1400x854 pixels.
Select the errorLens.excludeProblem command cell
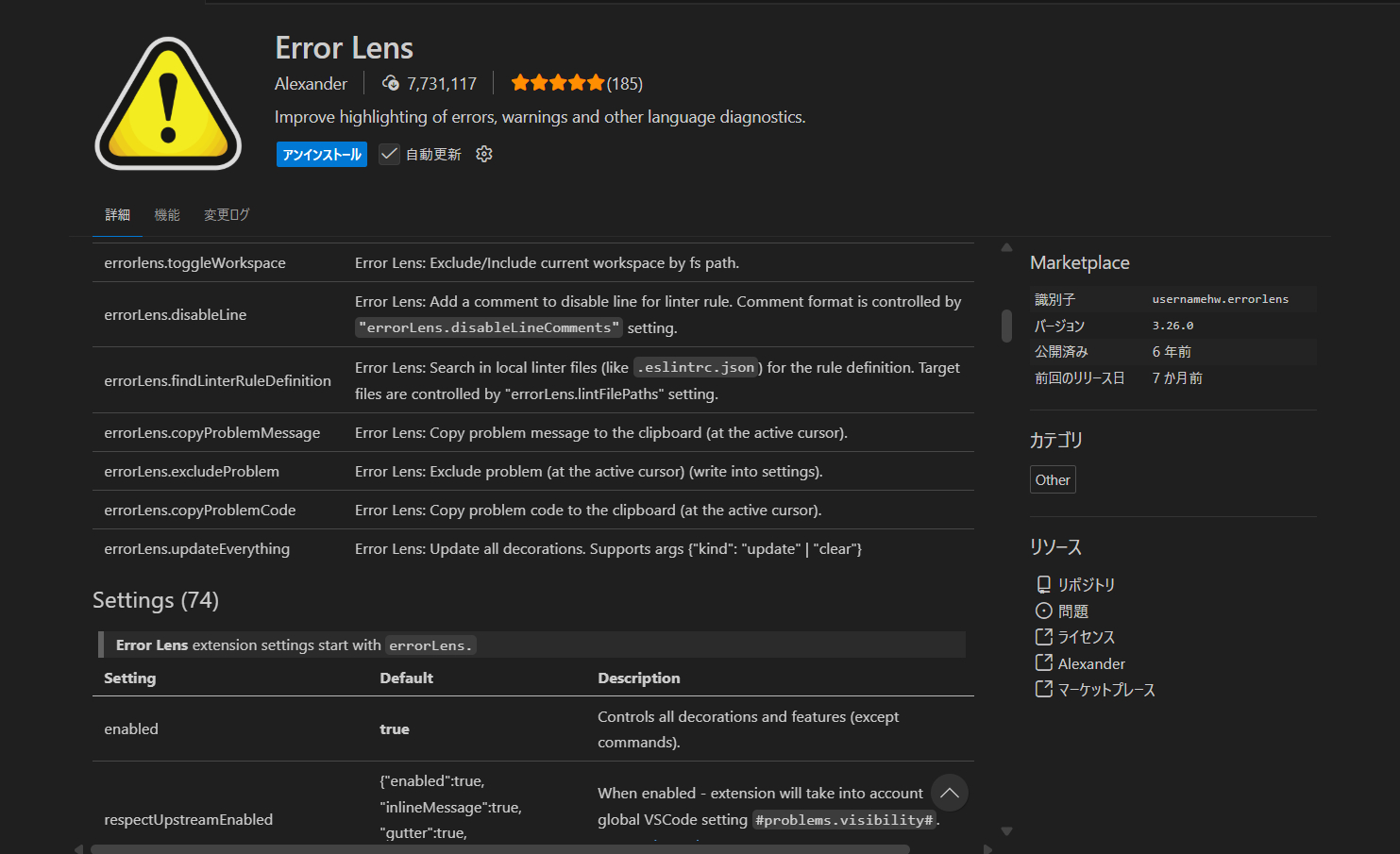pos(192,472)
